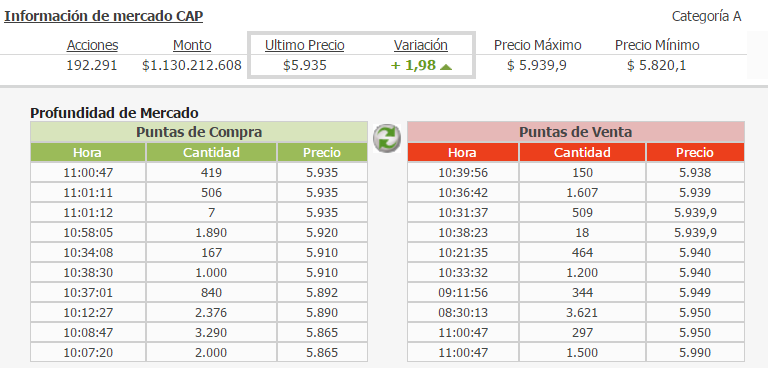Click buy quantity cell 1.890

click(x=212, y=233)
